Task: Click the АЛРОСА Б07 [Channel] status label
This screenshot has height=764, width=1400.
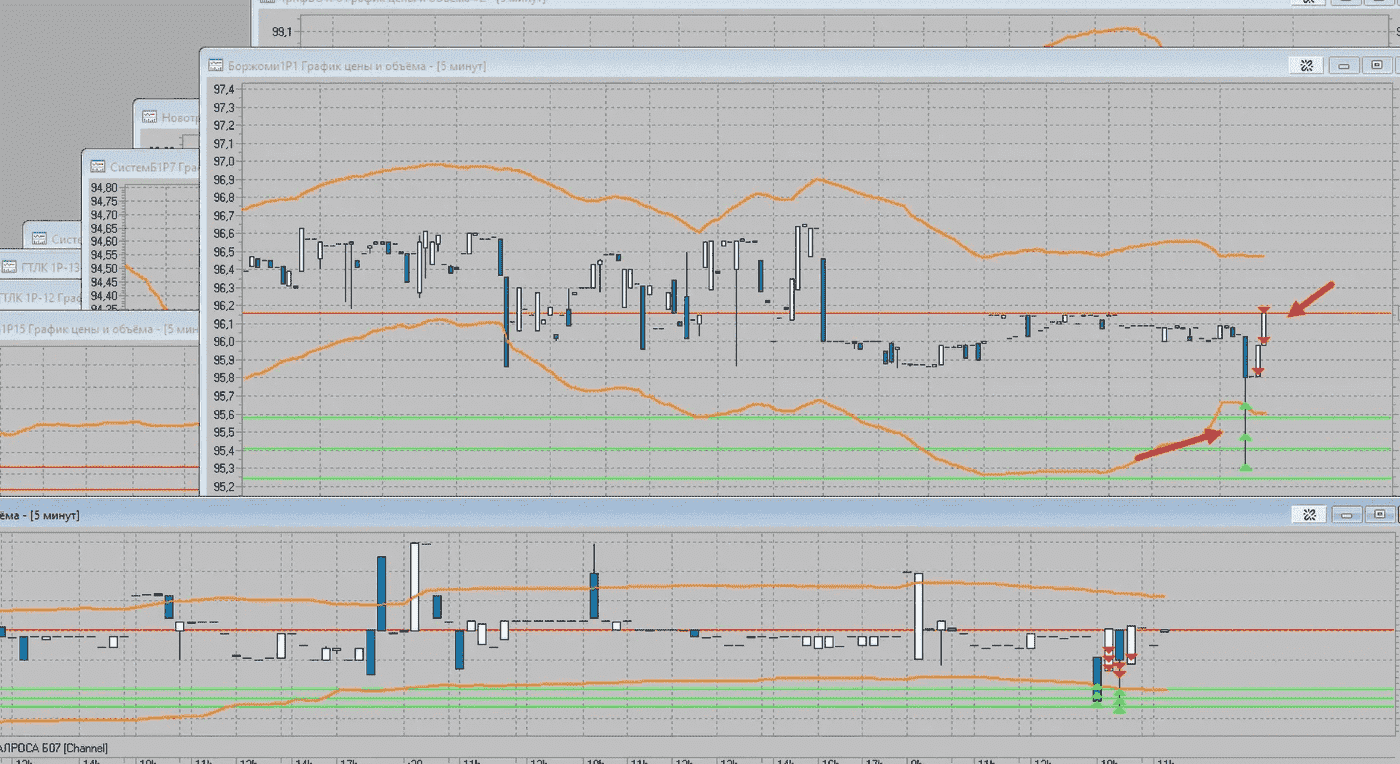Action: pyautogui.click(x=54, y=748)
